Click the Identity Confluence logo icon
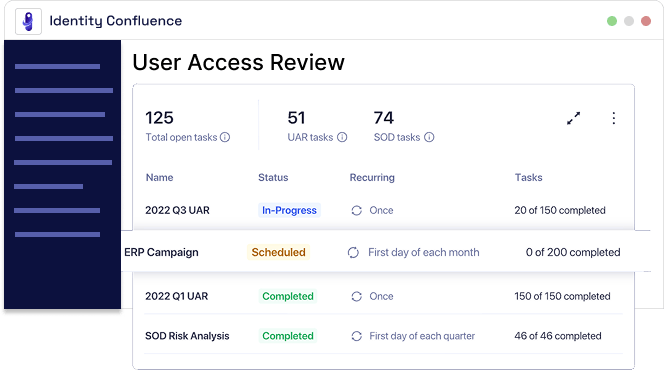The height and width of the screenshot is (370, 664). click(28, 21)
